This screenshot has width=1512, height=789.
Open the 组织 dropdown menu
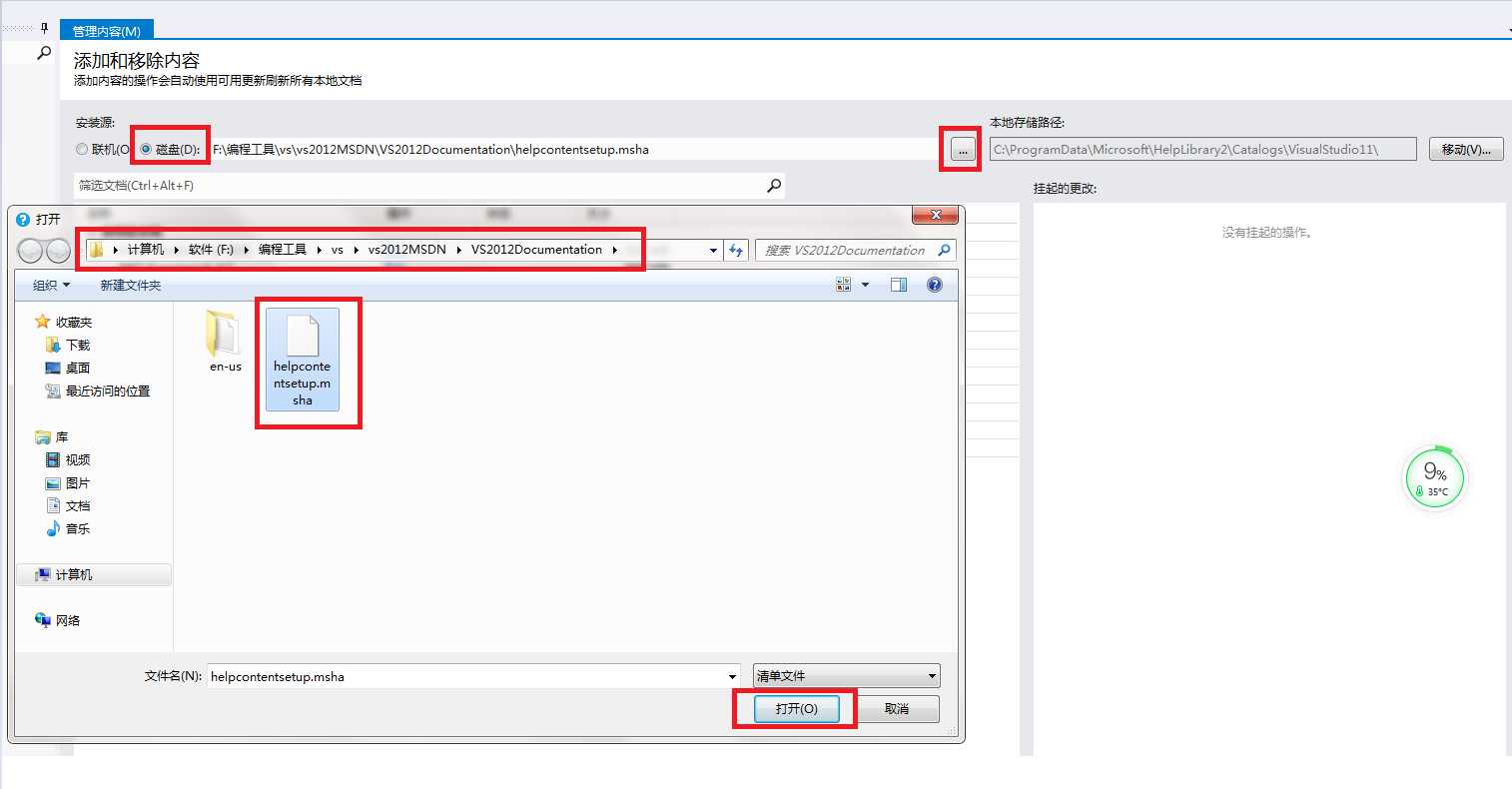(52, 286)
